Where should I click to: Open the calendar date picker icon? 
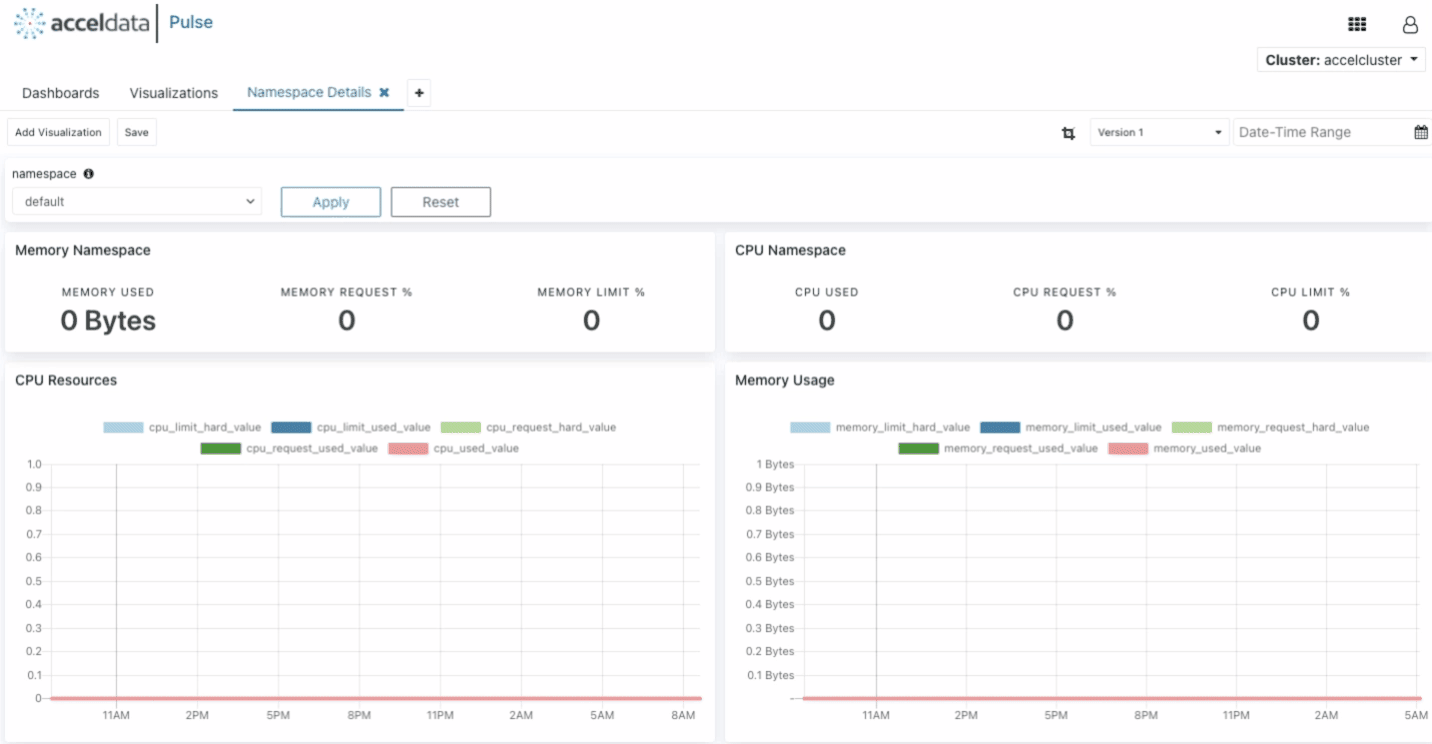coord(1421,132)
